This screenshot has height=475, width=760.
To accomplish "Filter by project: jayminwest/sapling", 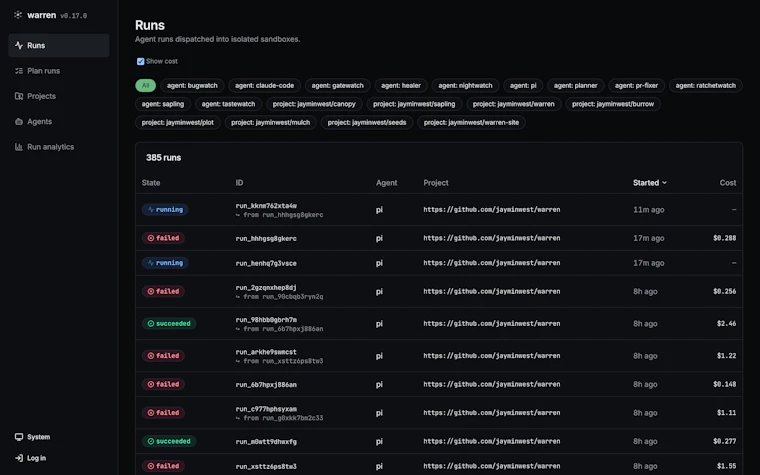I will click(x=414, y=104).
